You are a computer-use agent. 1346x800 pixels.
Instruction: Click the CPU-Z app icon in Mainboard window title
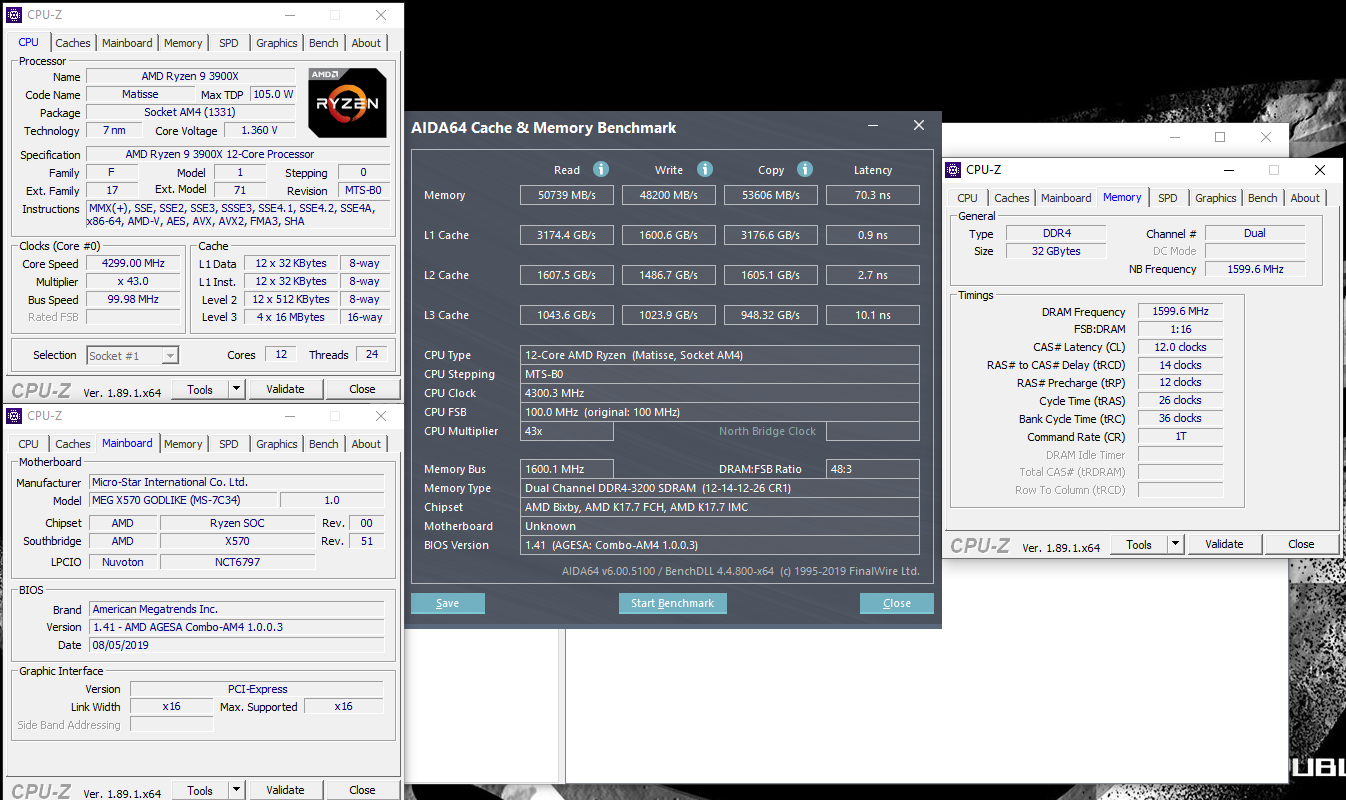pyautogui.click(x=14, y=416)
